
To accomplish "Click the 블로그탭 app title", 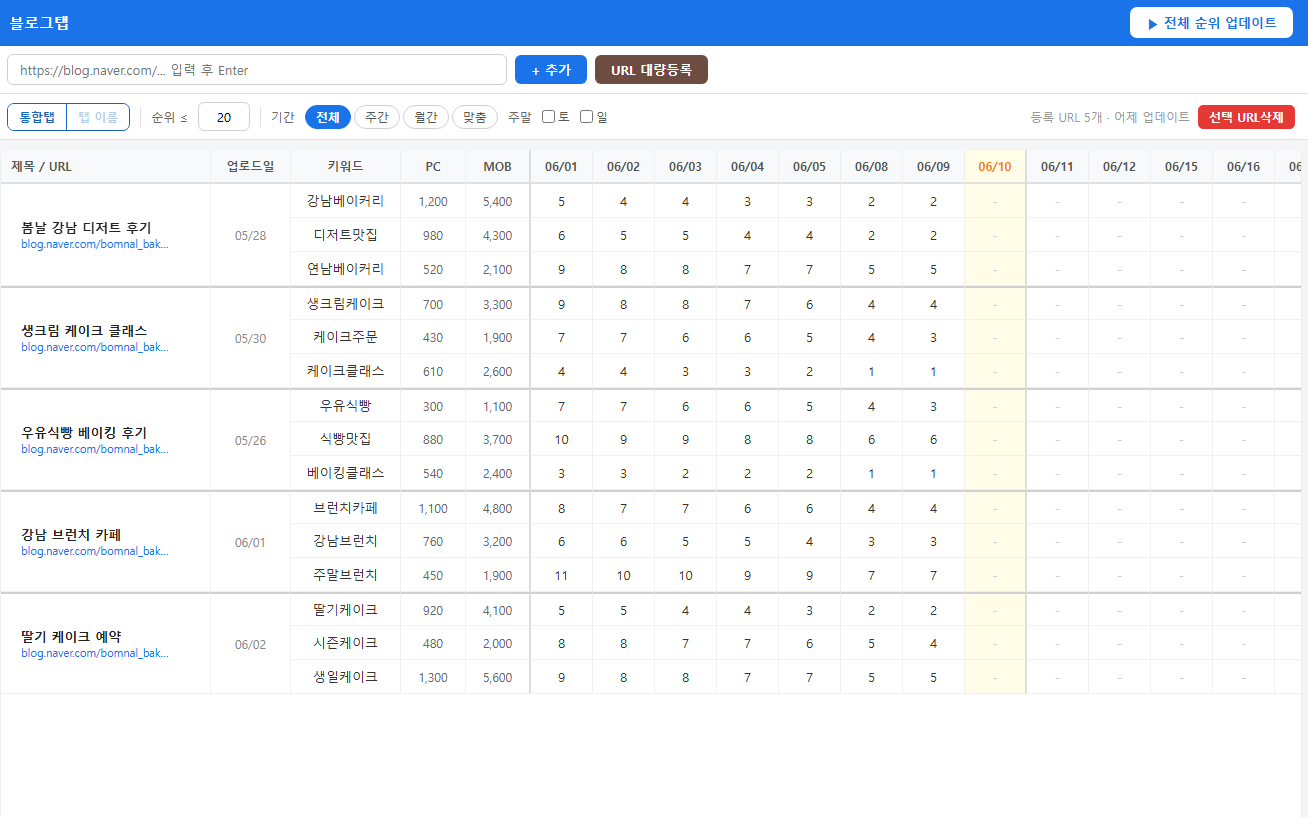I will [x=39, y=23].
